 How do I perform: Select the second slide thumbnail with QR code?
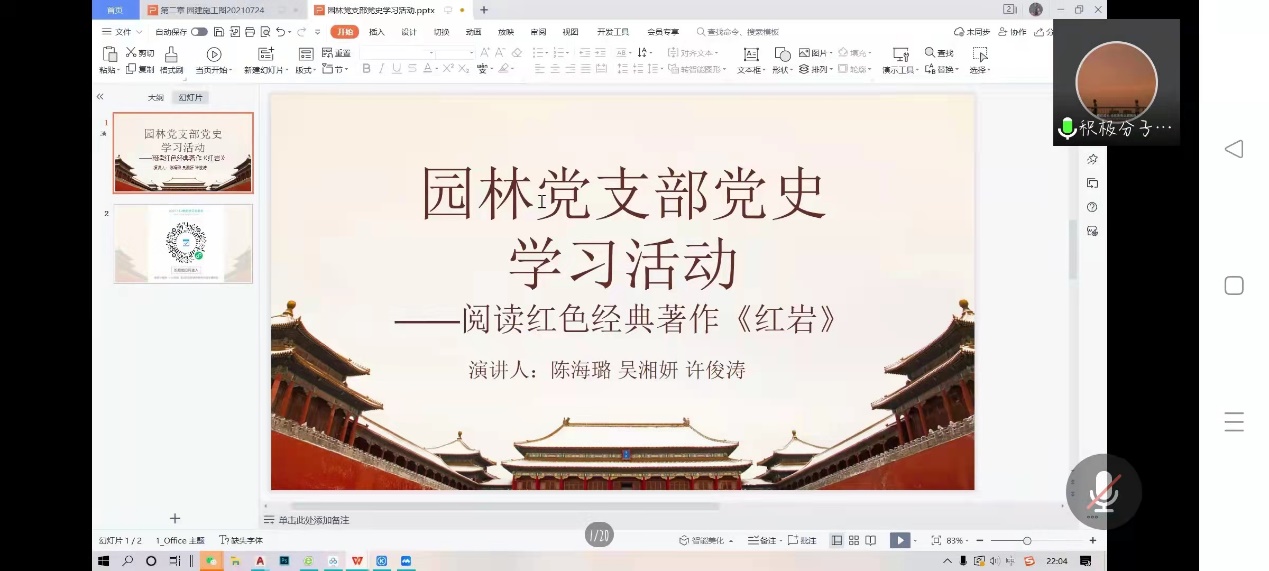click(x=183, y=244)
